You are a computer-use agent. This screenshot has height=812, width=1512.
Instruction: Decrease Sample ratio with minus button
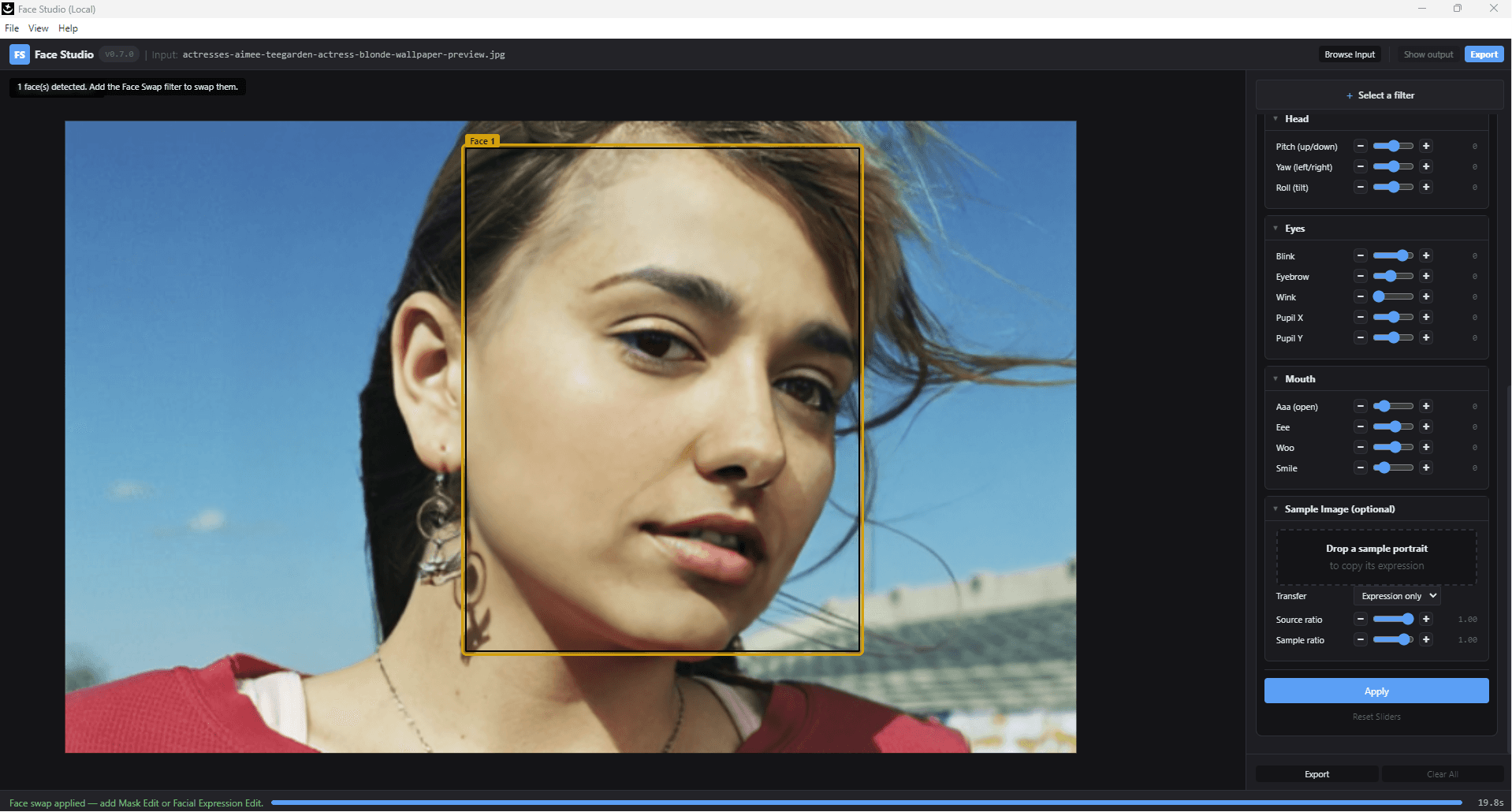click(1361, 640)
